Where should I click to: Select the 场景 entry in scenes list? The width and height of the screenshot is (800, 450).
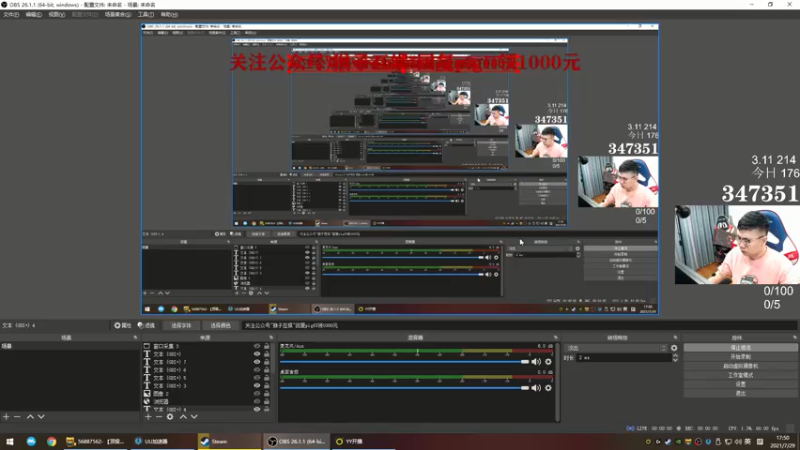(69, 346)
